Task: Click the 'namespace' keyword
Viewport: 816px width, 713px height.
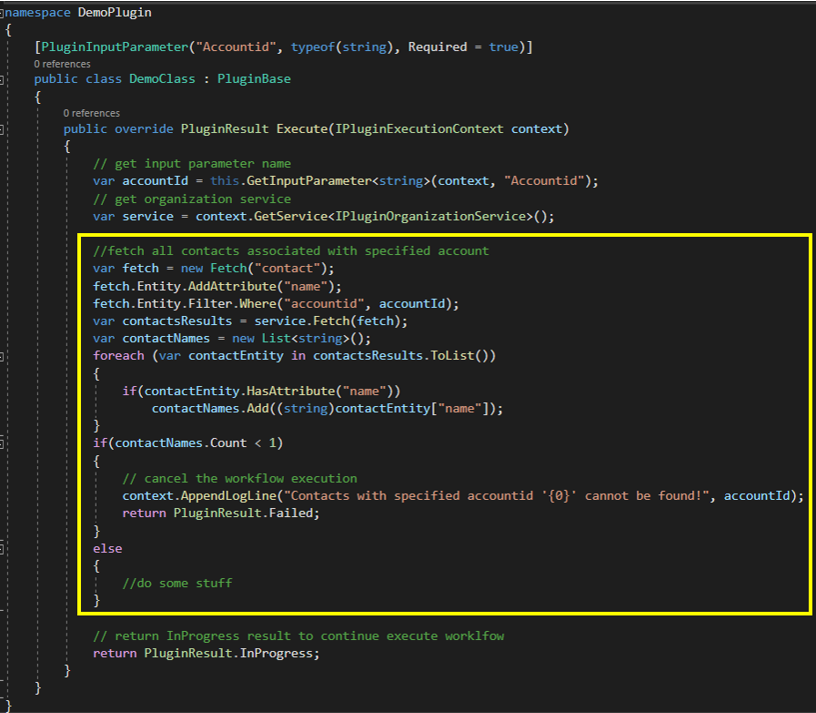Action: (x=37, y=12)
